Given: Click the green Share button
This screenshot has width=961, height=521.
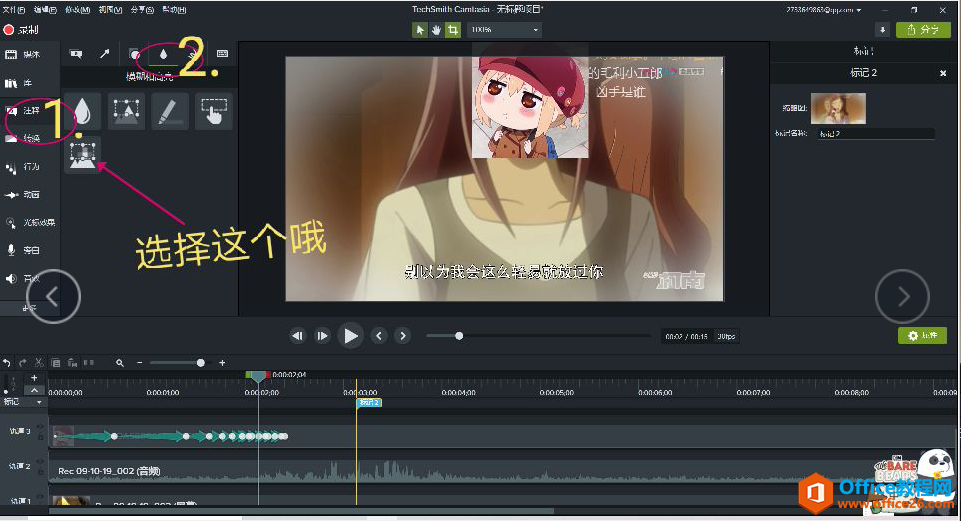Looking at the screenshot, I should (923, 29).
